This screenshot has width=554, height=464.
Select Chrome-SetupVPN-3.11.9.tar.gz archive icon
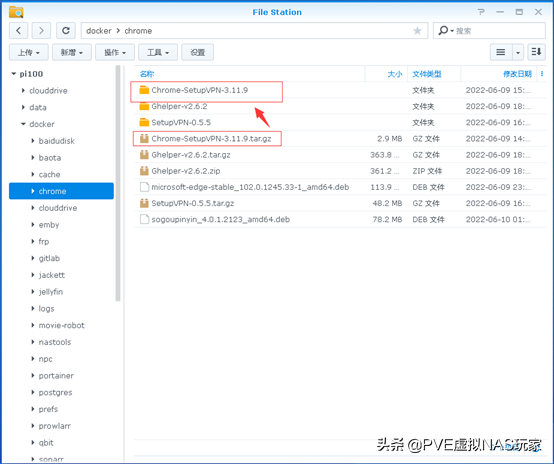point(144,139)
